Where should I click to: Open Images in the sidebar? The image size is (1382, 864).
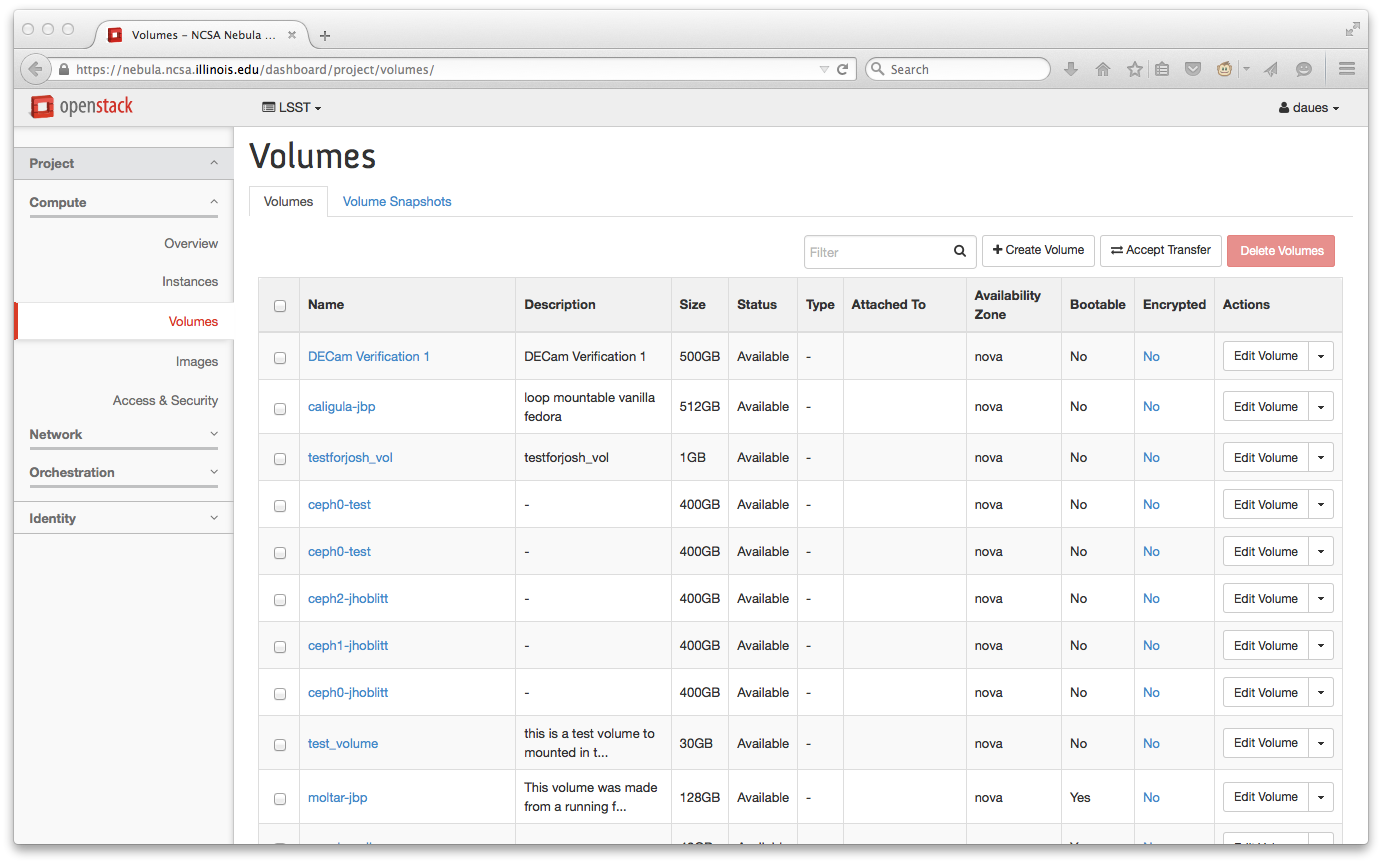pyautogui.click(x=197, y=361)
